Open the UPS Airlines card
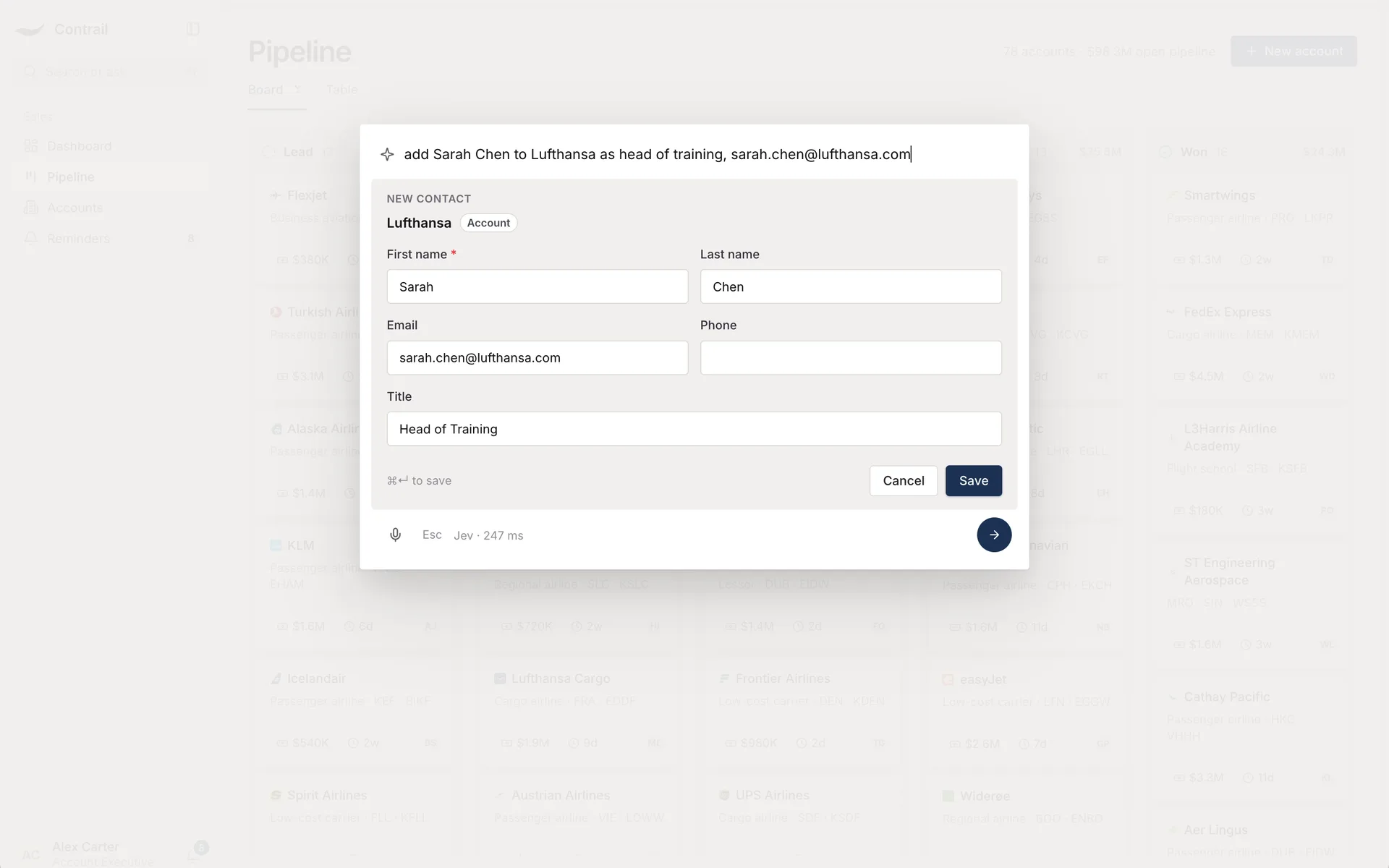Image resolution: width=1389 pixels, height=868 pixels. (802, 821)
